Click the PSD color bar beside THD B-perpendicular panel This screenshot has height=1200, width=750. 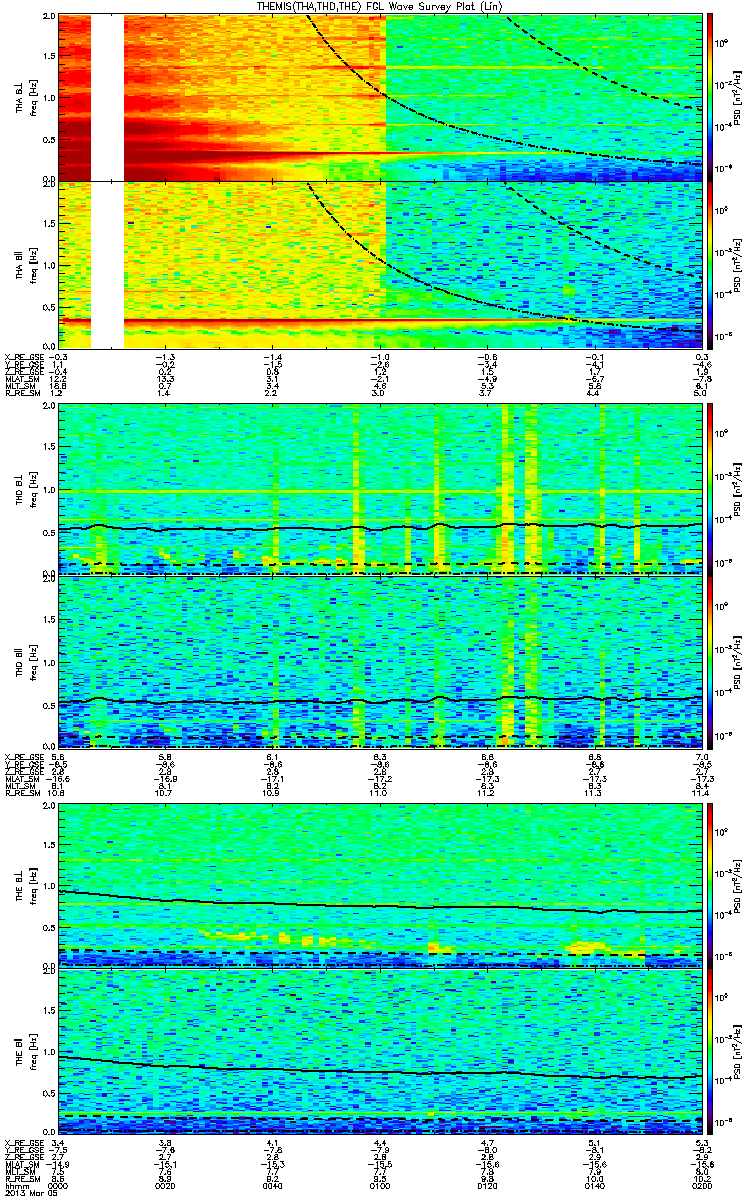709,489
